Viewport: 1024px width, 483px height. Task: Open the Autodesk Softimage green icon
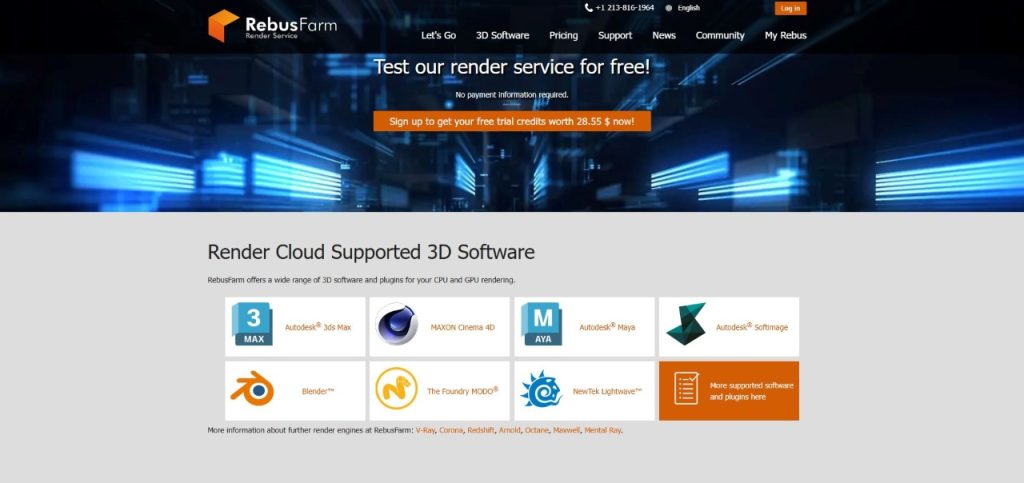click(x=686, y=324)
